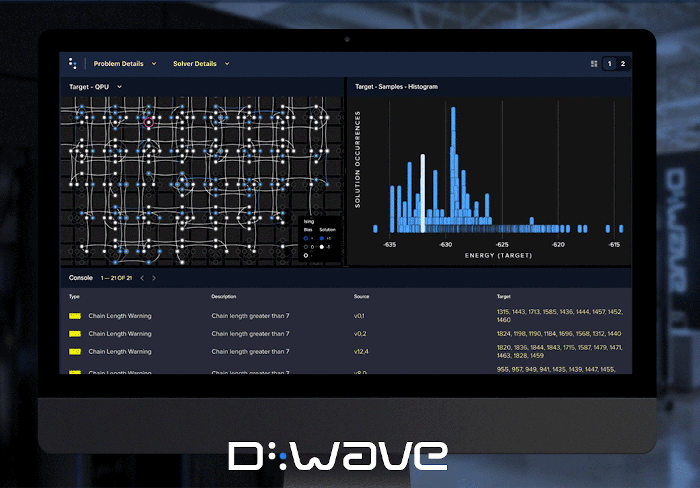Screen dimensions: 700x488
Task: Open the Problem Details menu
Action: (x=118, y=64)
